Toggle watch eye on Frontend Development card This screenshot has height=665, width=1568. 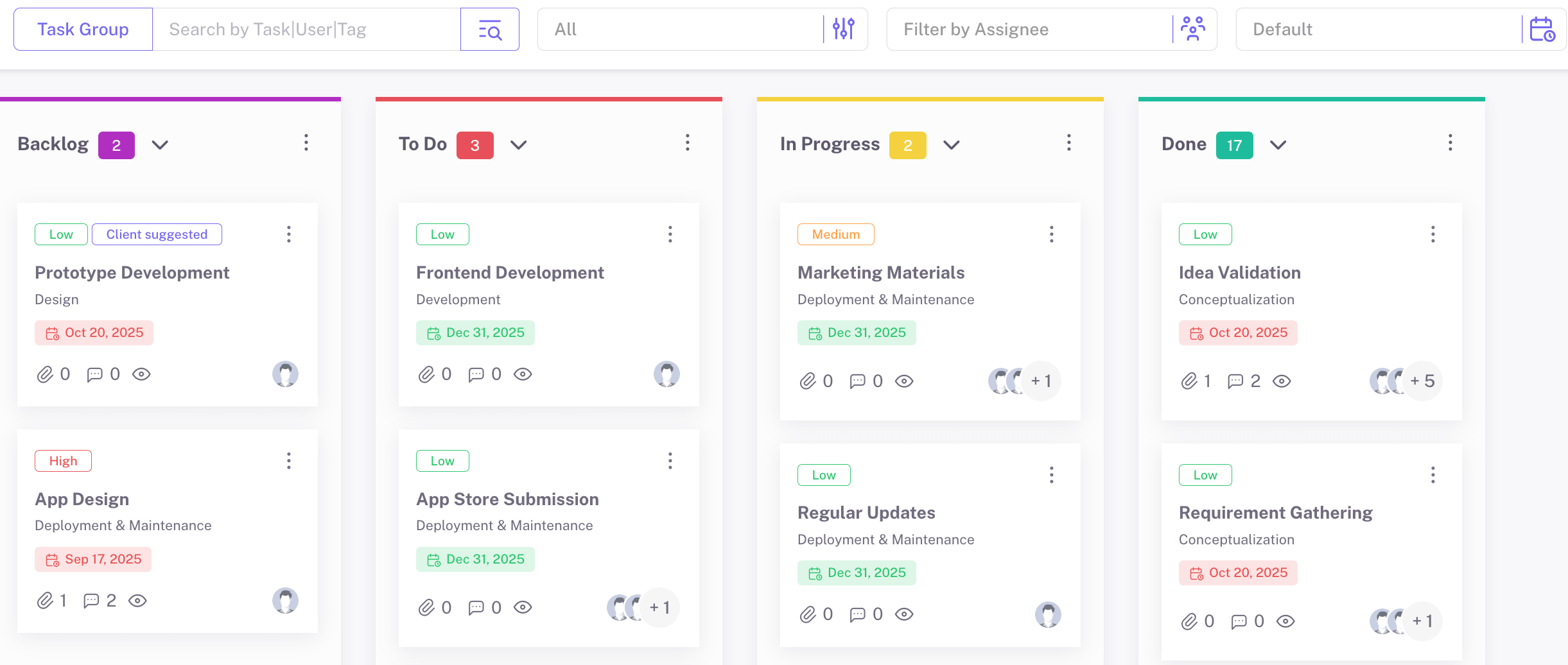(523, 374)
